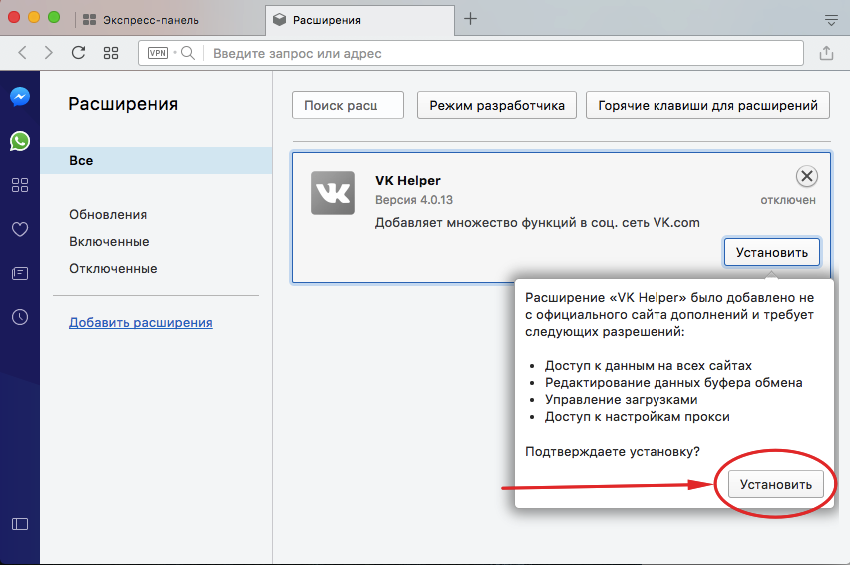Click the Подтверждаете установку? text
This screenshot has width=850, height=565.
pos(612,452)
